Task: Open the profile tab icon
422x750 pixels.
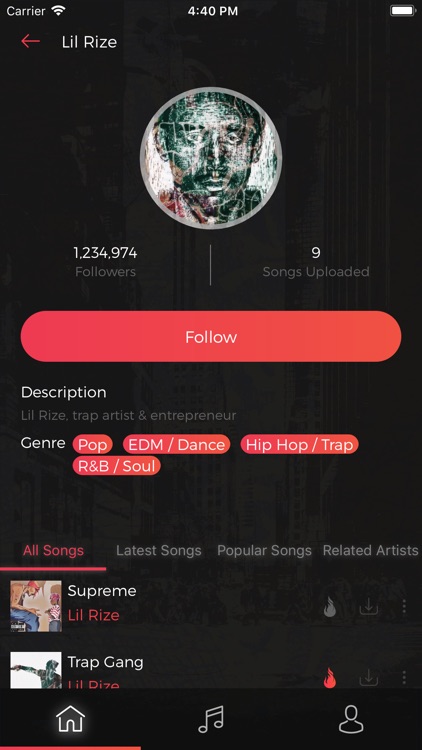Action: (351, 719)
